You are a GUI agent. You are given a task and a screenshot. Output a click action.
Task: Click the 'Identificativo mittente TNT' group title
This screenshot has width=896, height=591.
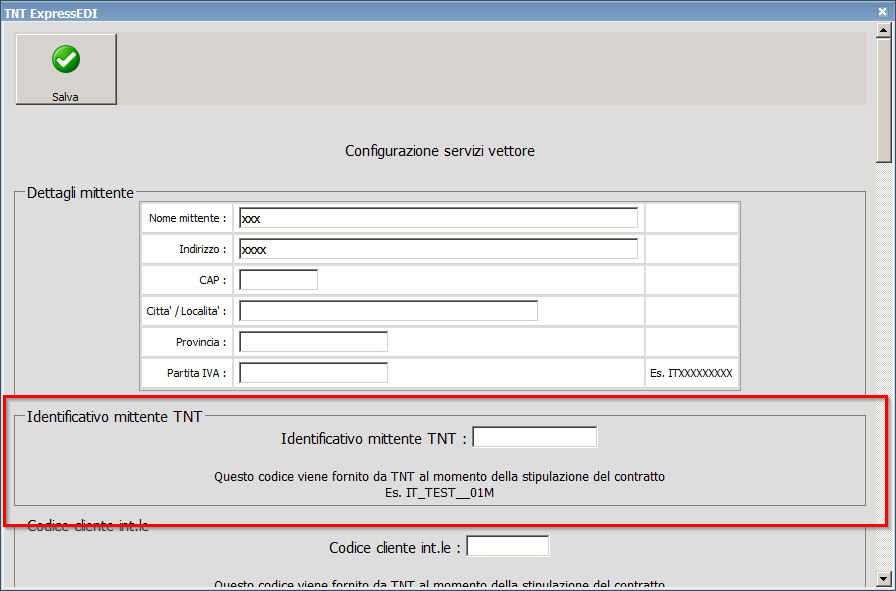(x=114, y=417)
